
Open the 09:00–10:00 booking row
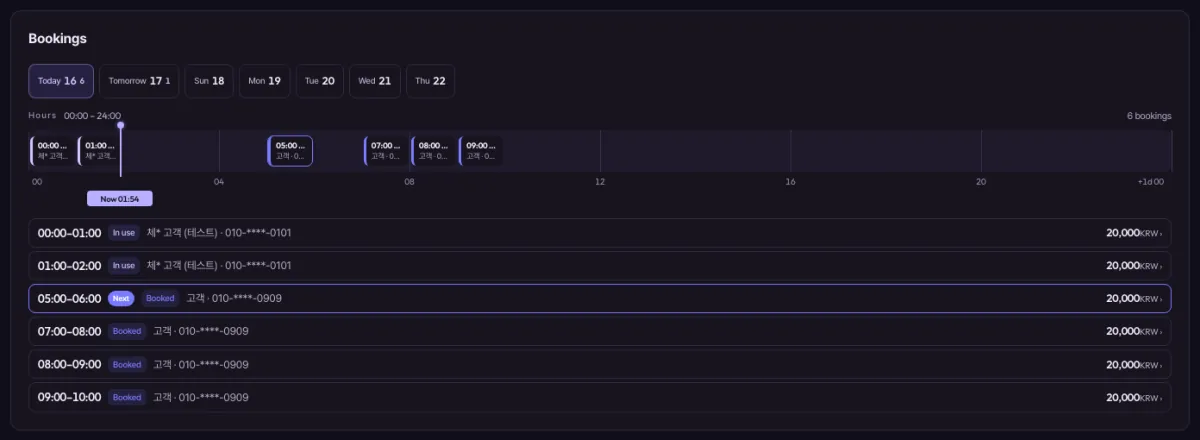click(599, 397)
